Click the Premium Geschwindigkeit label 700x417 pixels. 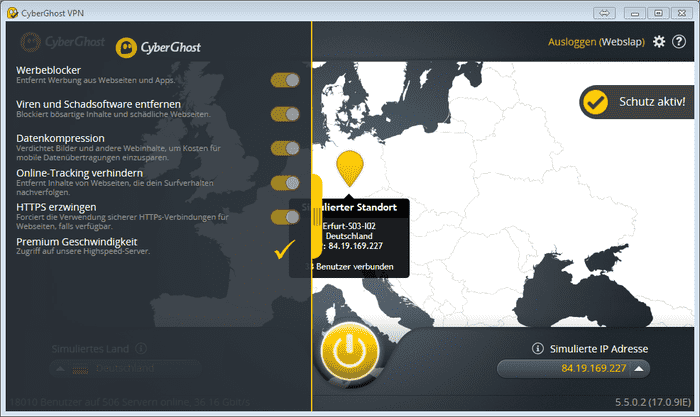point(77,242)
